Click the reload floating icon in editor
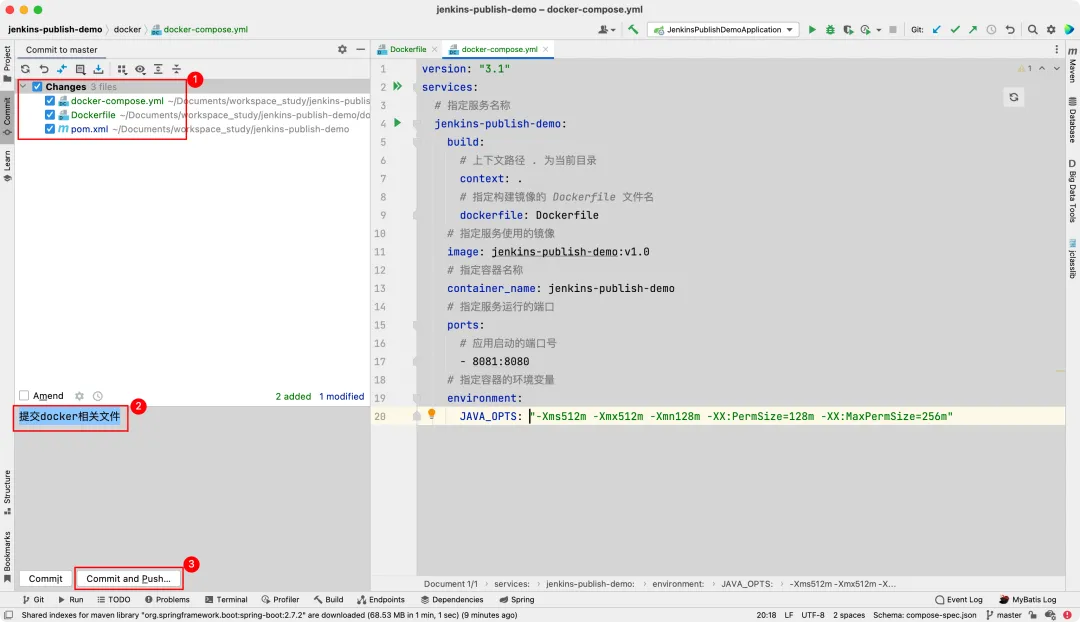The width and height of the screenshot is (1080, 622). click(1014, 97)
